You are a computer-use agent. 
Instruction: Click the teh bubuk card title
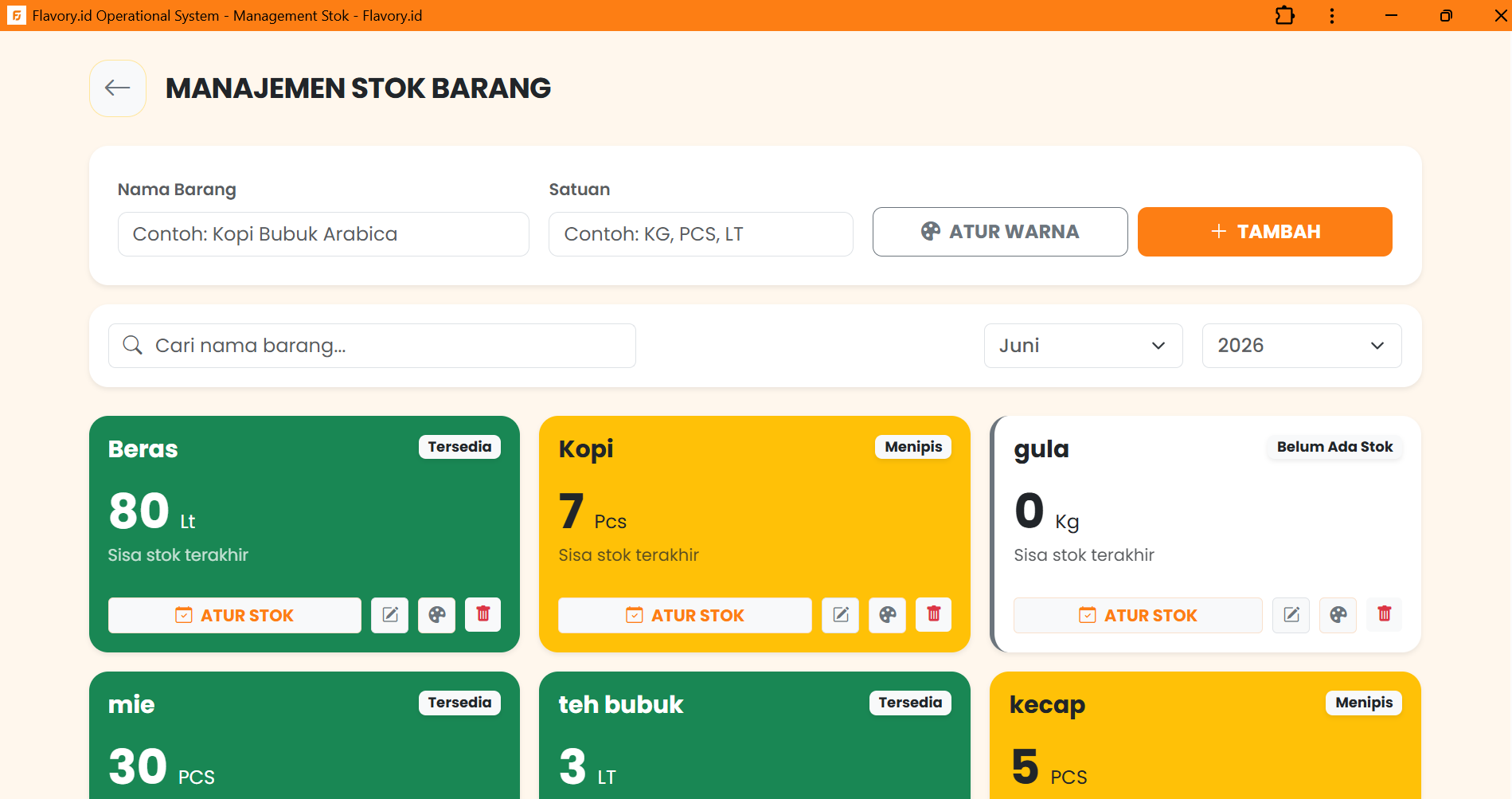(621, 705)
